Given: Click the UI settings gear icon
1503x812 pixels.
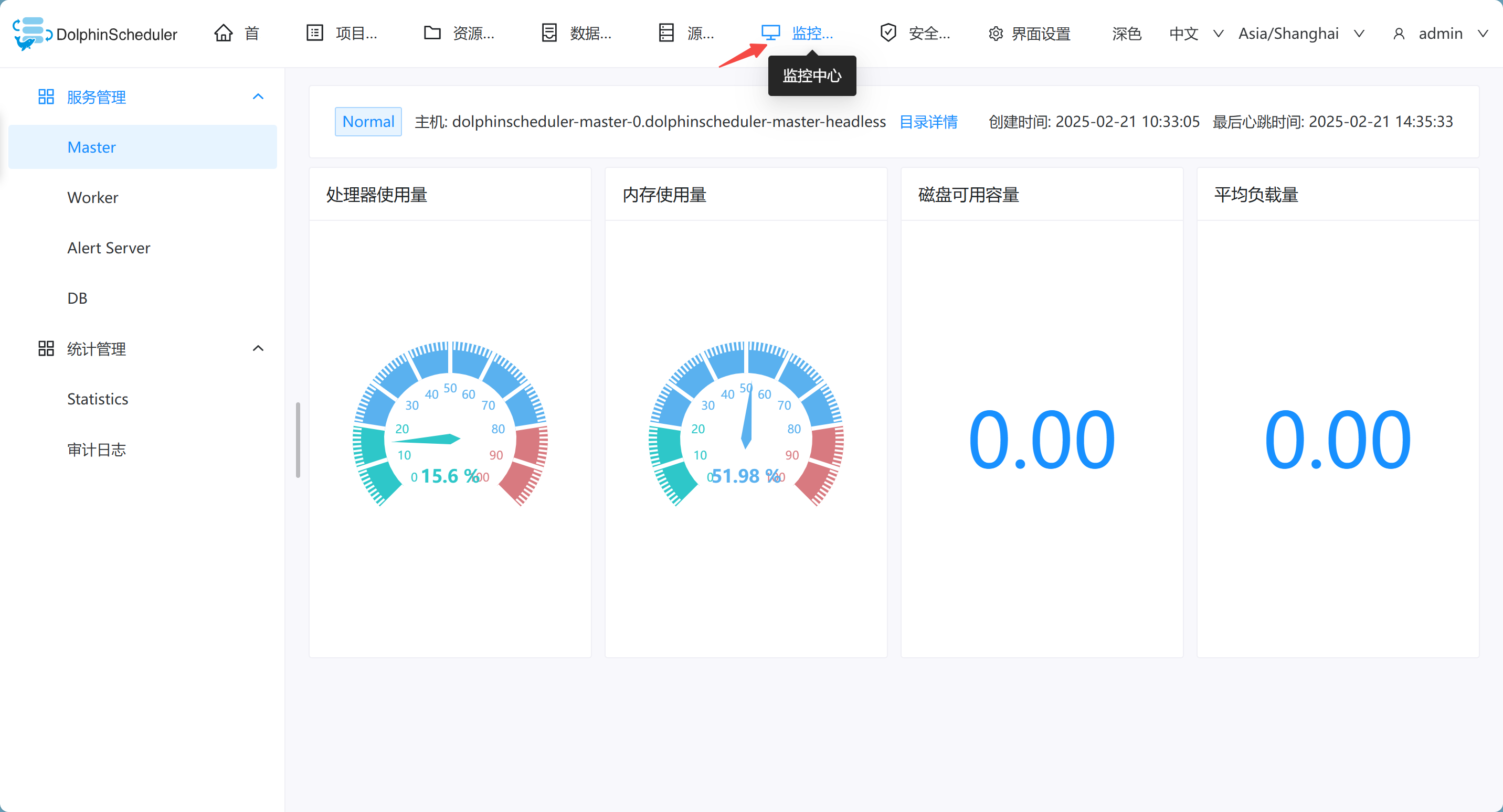Looking at the screenshot, I should click(996, 34).
